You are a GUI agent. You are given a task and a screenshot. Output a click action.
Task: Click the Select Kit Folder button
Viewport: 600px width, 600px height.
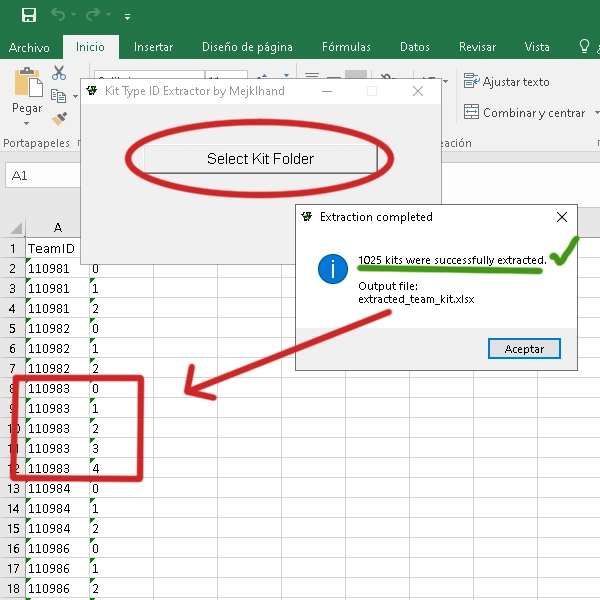260,159
